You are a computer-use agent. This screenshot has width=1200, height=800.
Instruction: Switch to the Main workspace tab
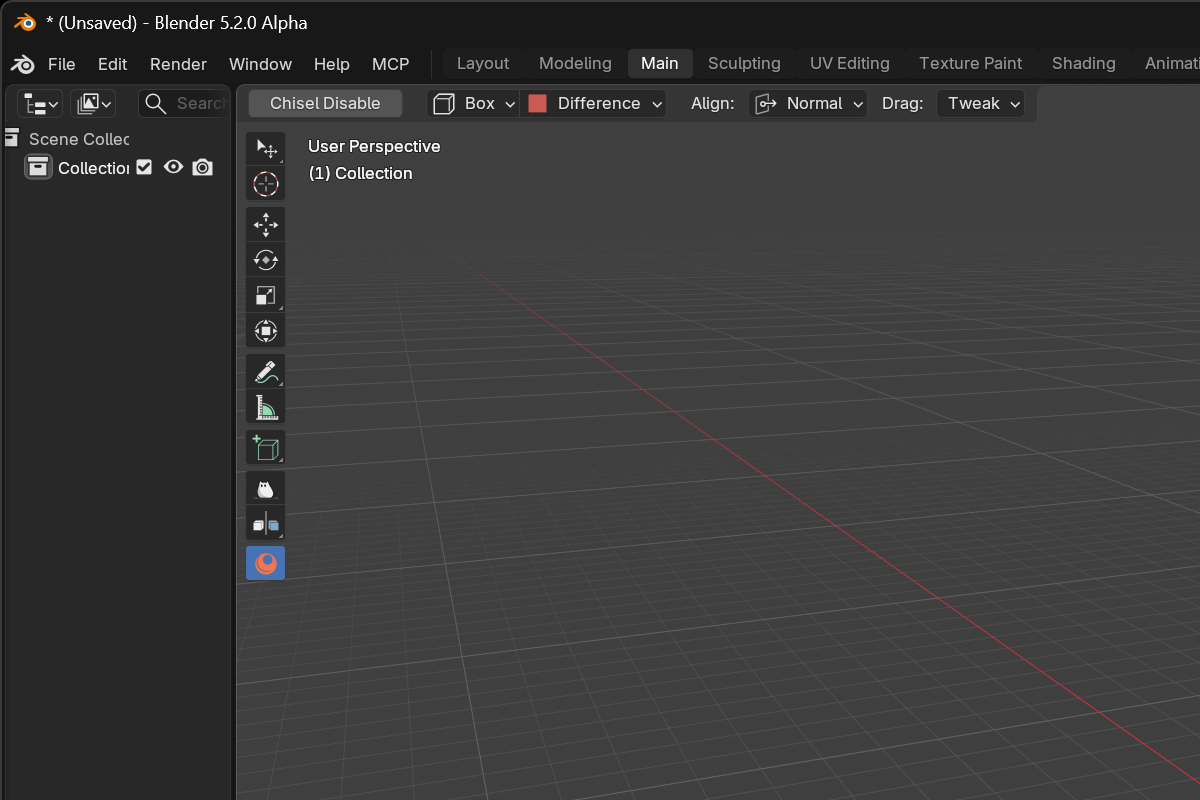click(x=660, y=63)
